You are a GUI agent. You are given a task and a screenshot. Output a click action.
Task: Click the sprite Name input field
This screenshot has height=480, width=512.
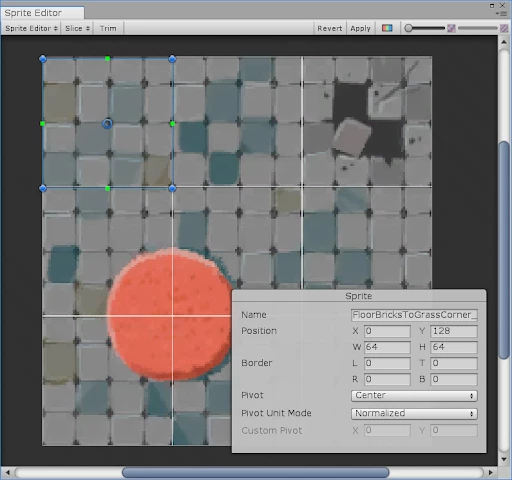pos(414,315)
